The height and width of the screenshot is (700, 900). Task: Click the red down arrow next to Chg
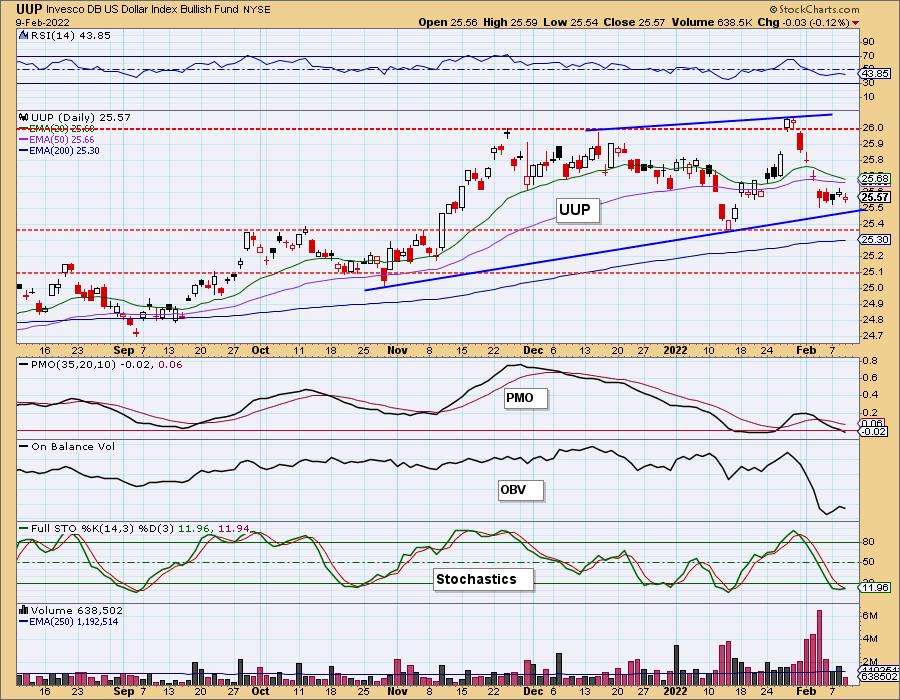tap(855, 23)
